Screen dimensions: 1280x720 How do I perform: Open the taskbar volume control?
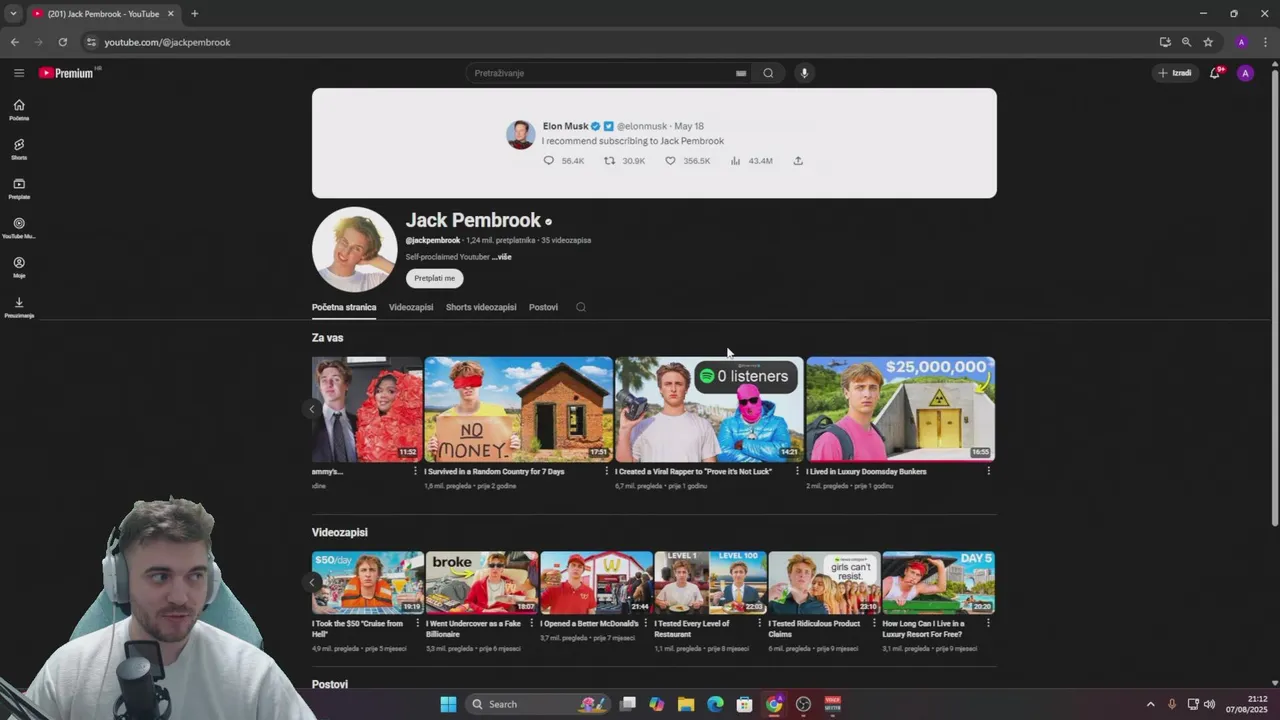click(x=1209, y=704)
